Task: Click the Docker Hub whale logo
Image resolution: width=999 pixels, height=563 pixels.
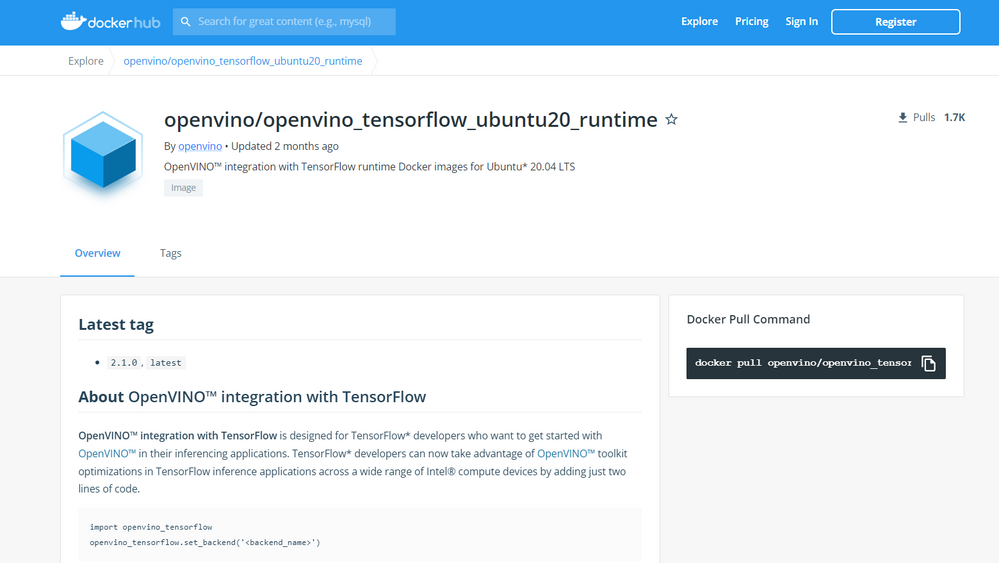Action: tap(110, 22)
